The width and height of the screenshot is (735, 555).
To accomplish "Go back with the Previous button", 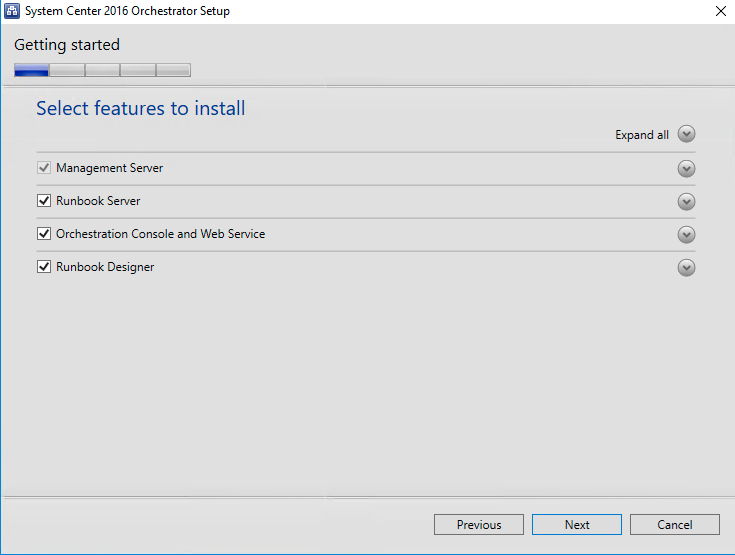I will (479, 525).
